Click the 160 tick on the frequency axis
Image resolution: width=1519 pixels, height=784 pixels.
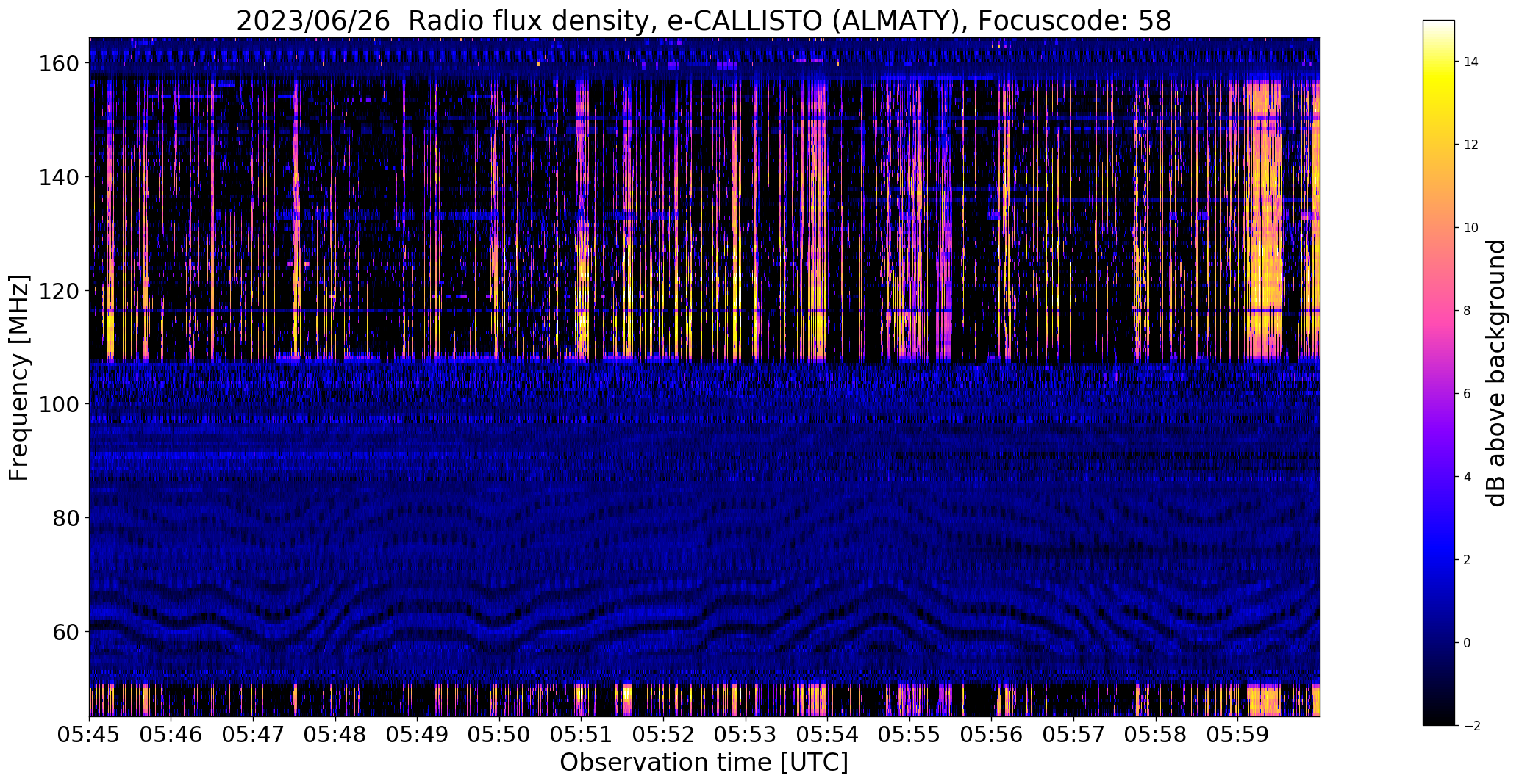point(59,64)
